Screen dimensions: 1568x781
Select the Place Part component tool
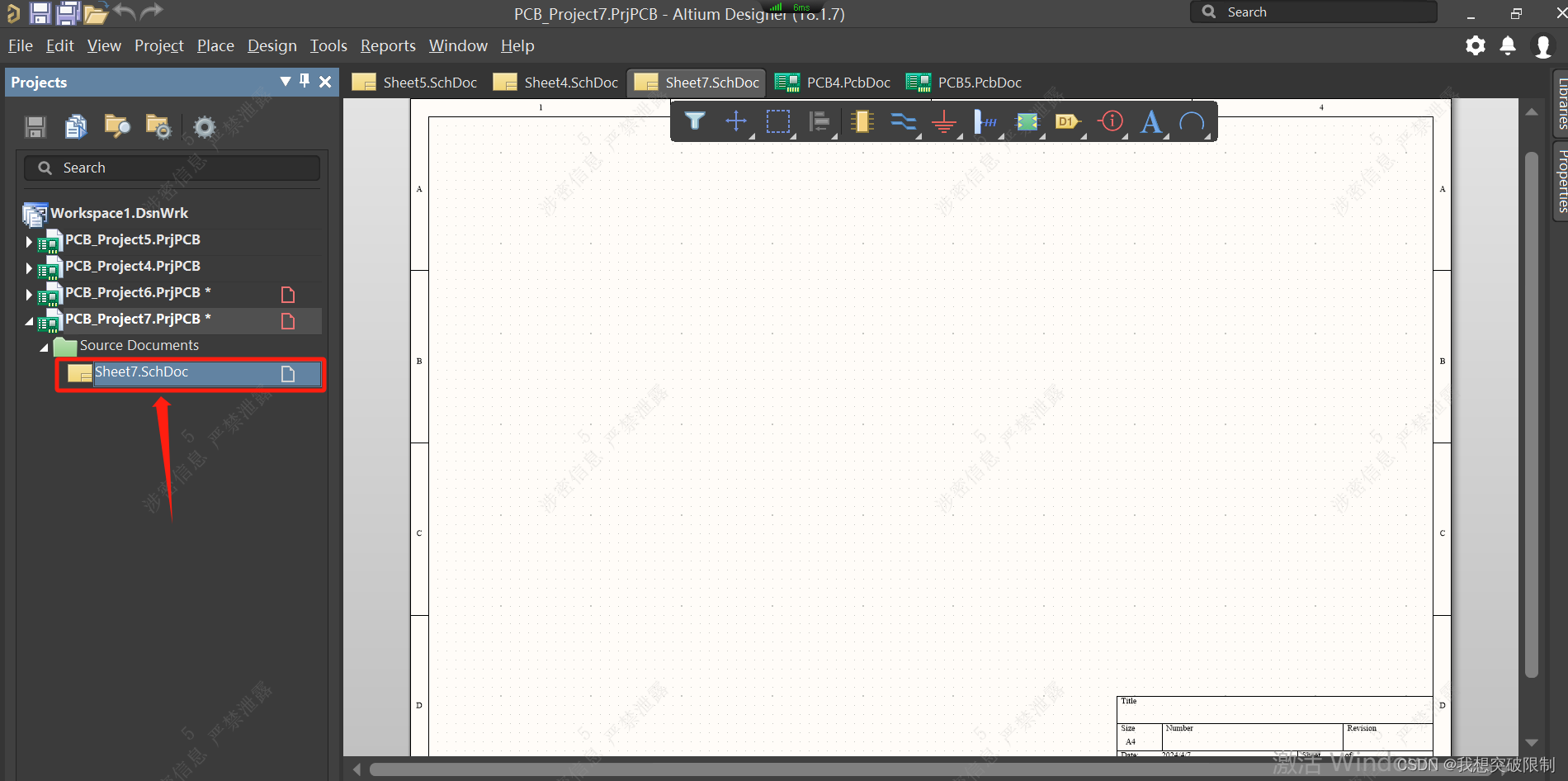(x=862, y=121)
